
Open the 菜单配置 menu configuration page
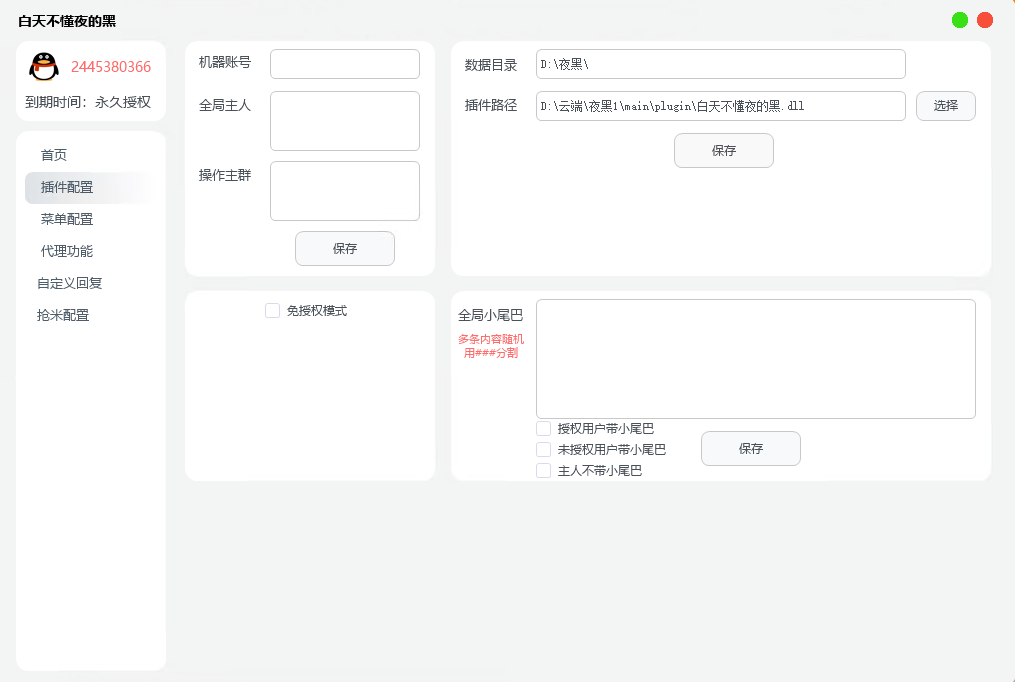(x=64, y=219)
